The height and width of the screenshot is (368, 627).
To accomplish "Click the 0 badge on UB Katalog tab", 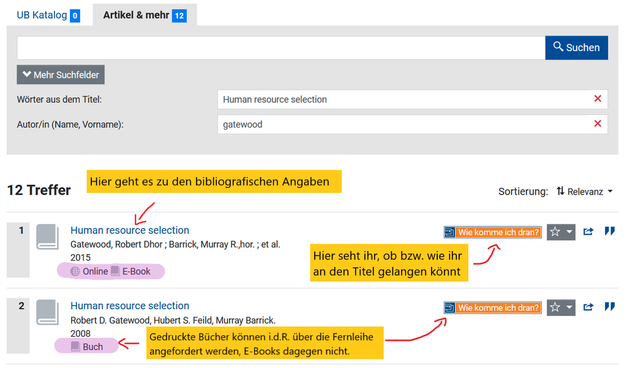I will pyautogui.click(x=75, y=16).
